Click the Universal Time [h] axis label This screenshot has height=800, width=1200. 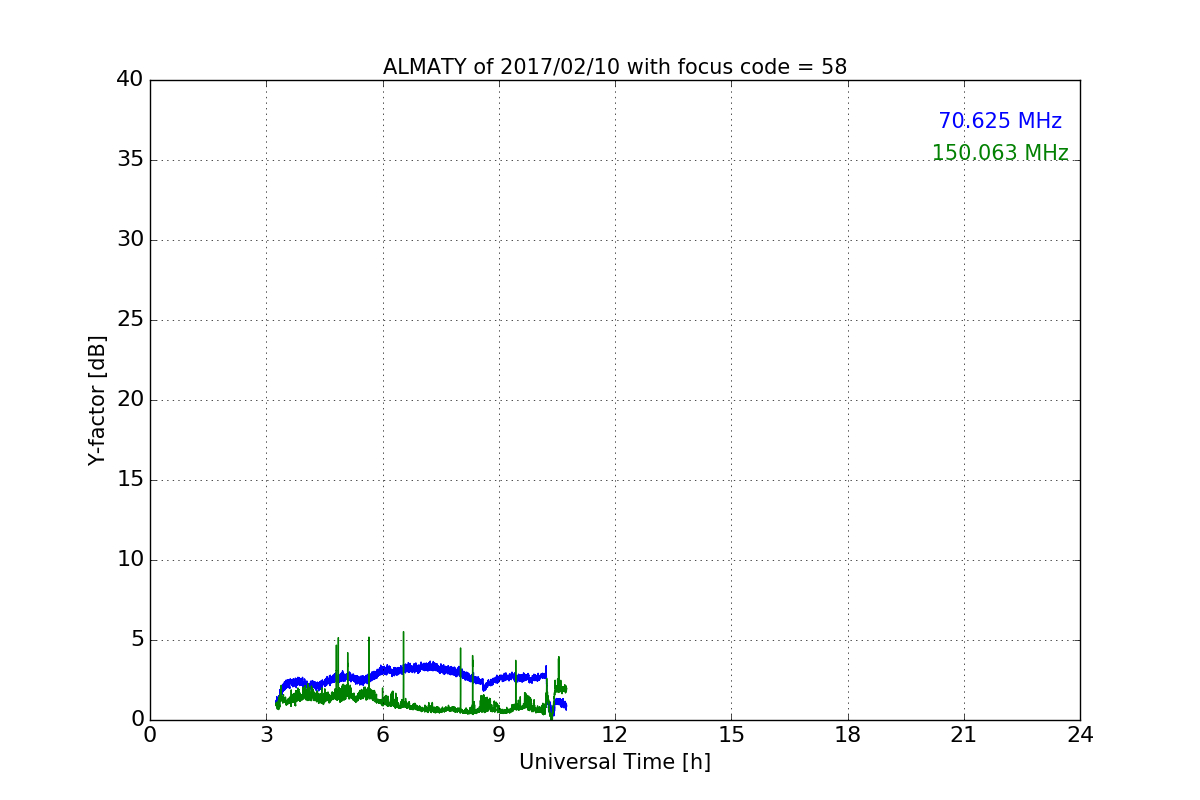pyautogui.click(x=615, y=762)
